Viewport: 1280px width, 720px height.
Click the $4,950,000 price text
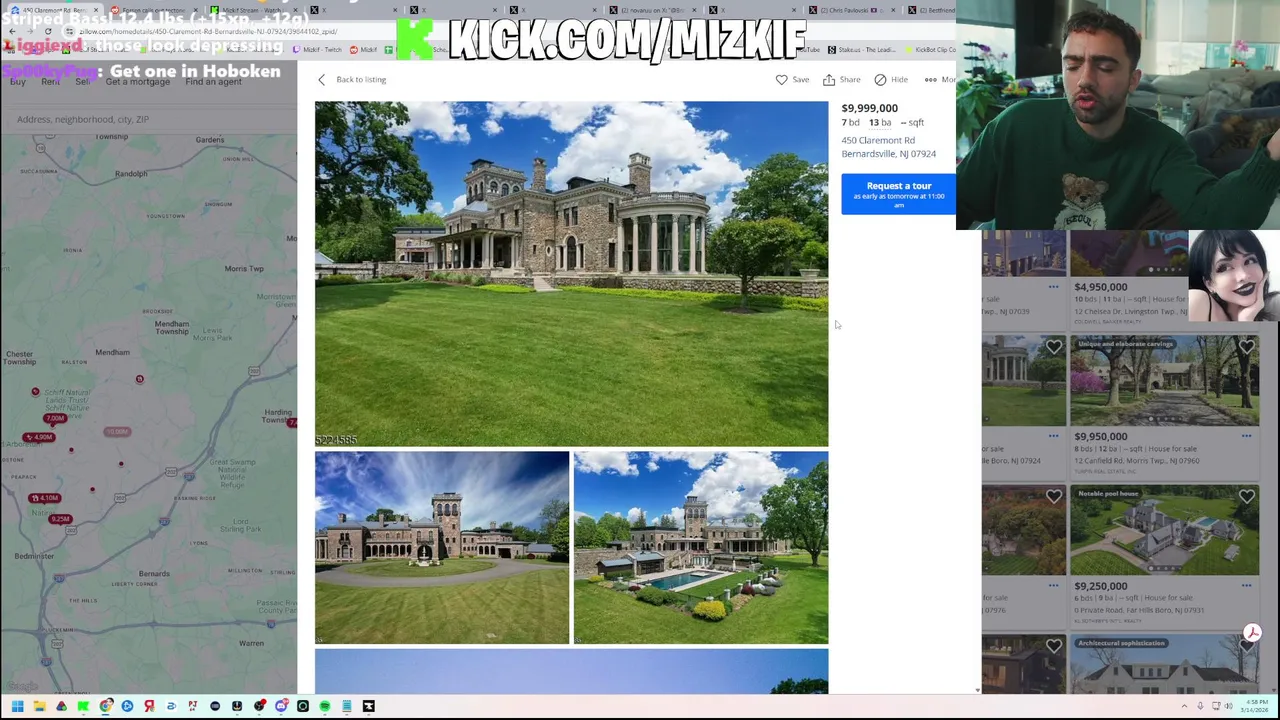click(x=1101, y=287)
